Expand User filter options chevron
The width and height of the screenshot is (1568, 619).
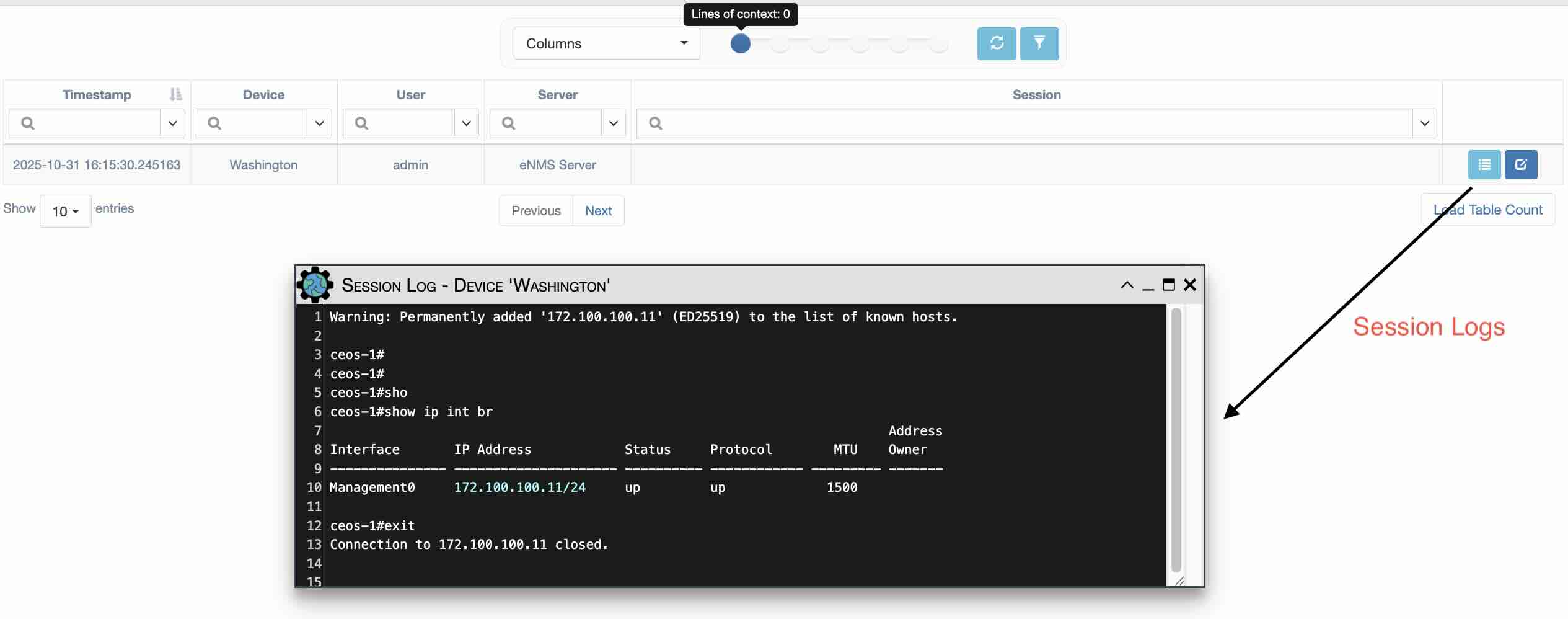pos(466,123)
